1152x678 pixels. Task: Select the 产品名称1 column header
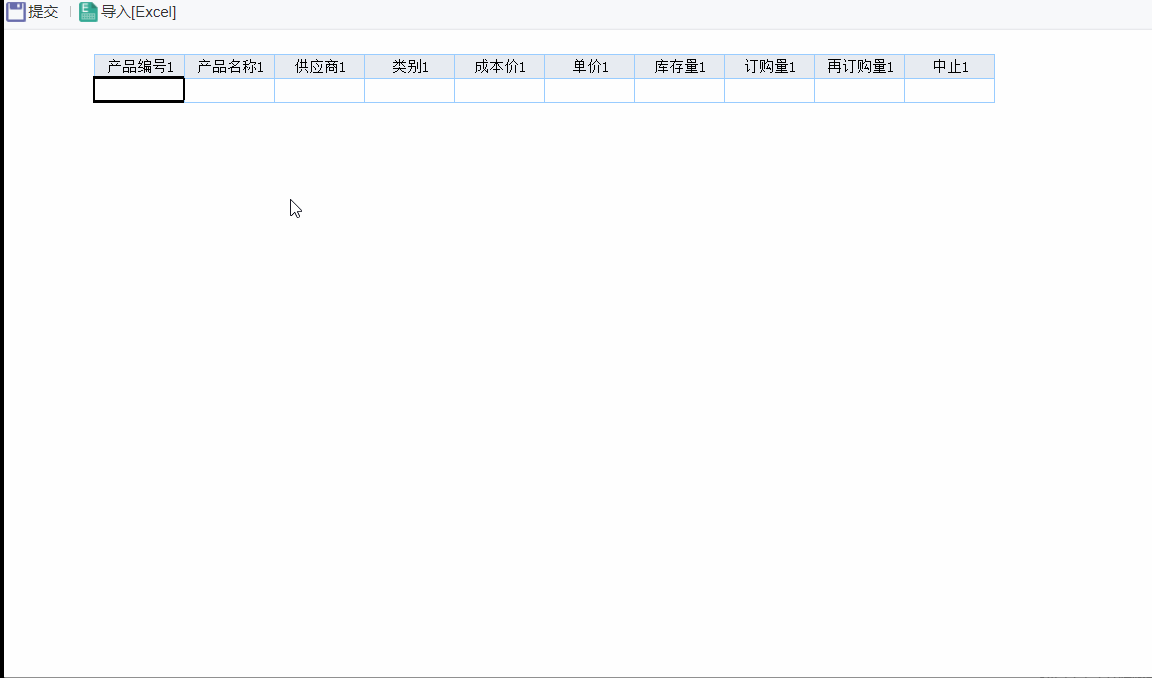(229, 67)
